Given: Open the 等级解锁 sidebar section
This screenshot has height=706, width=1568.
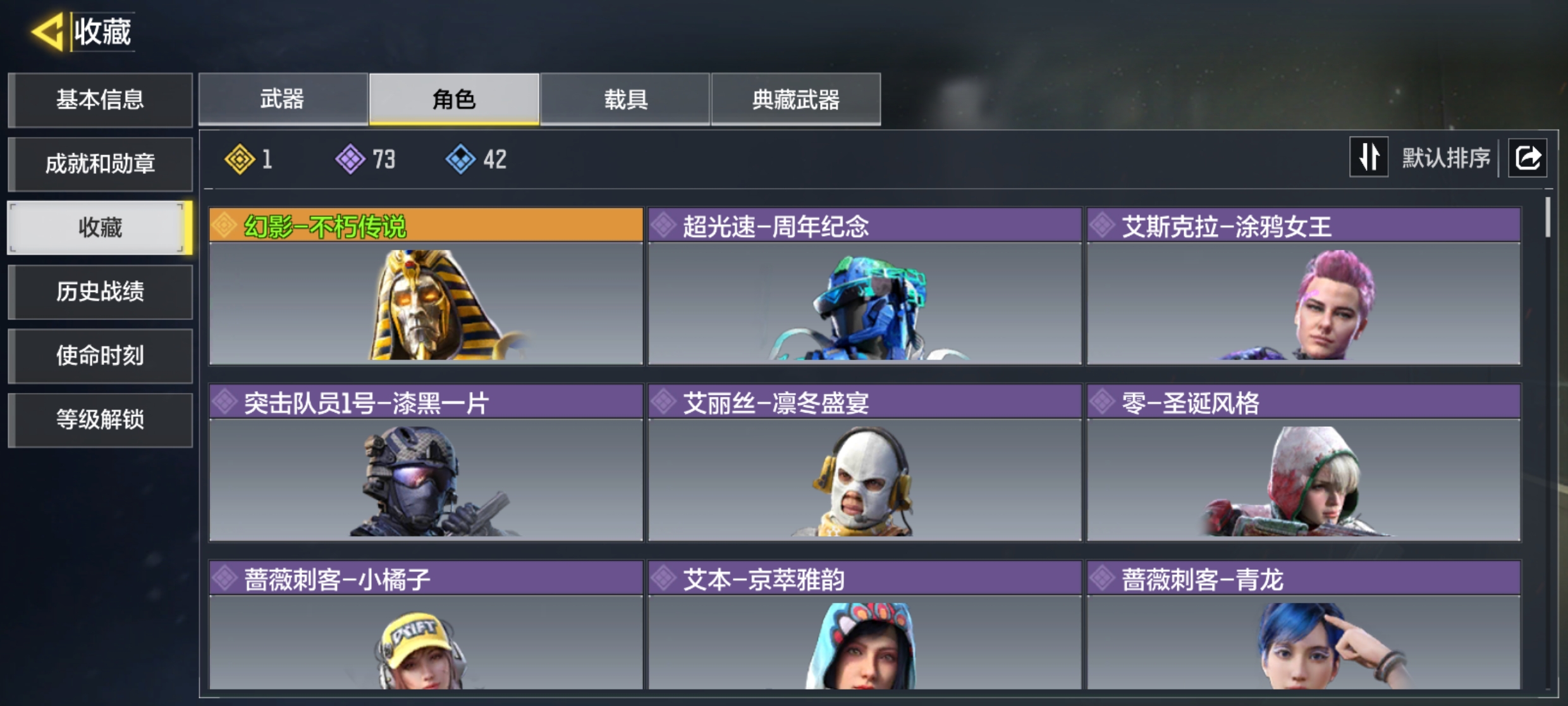Looking at the screenshot, I should click(x=100, y=419).
